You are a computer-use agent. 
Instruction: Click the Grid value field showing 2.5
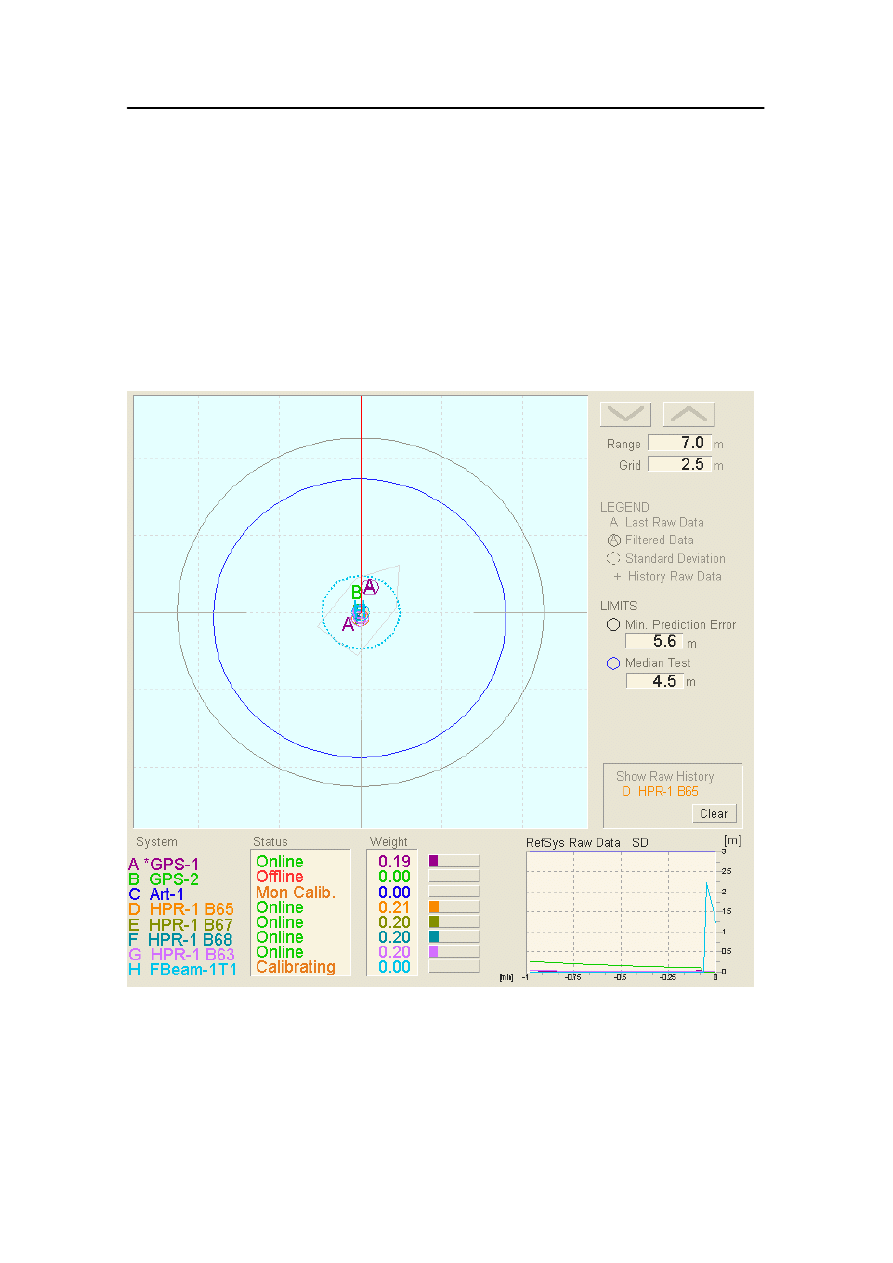tap(679, 465)
